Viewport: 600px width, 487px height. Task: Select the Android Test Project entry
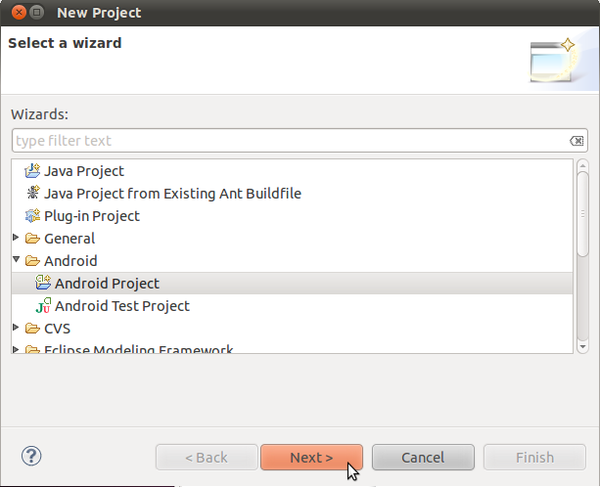tap(122, 306)
